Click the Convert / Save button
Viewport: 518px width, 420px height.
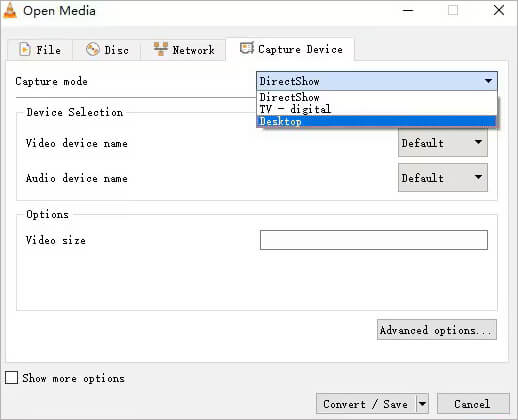coord(366,404)
